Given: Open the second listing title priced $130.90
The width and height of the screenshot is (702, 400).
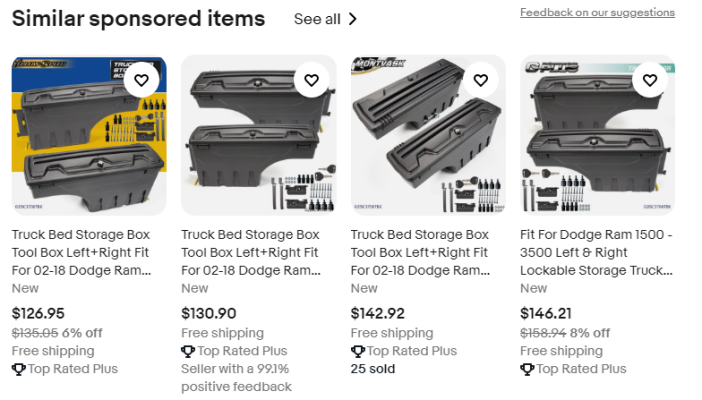Looking at the screenshot, I should pyautogui.click(x=251, y=253).
